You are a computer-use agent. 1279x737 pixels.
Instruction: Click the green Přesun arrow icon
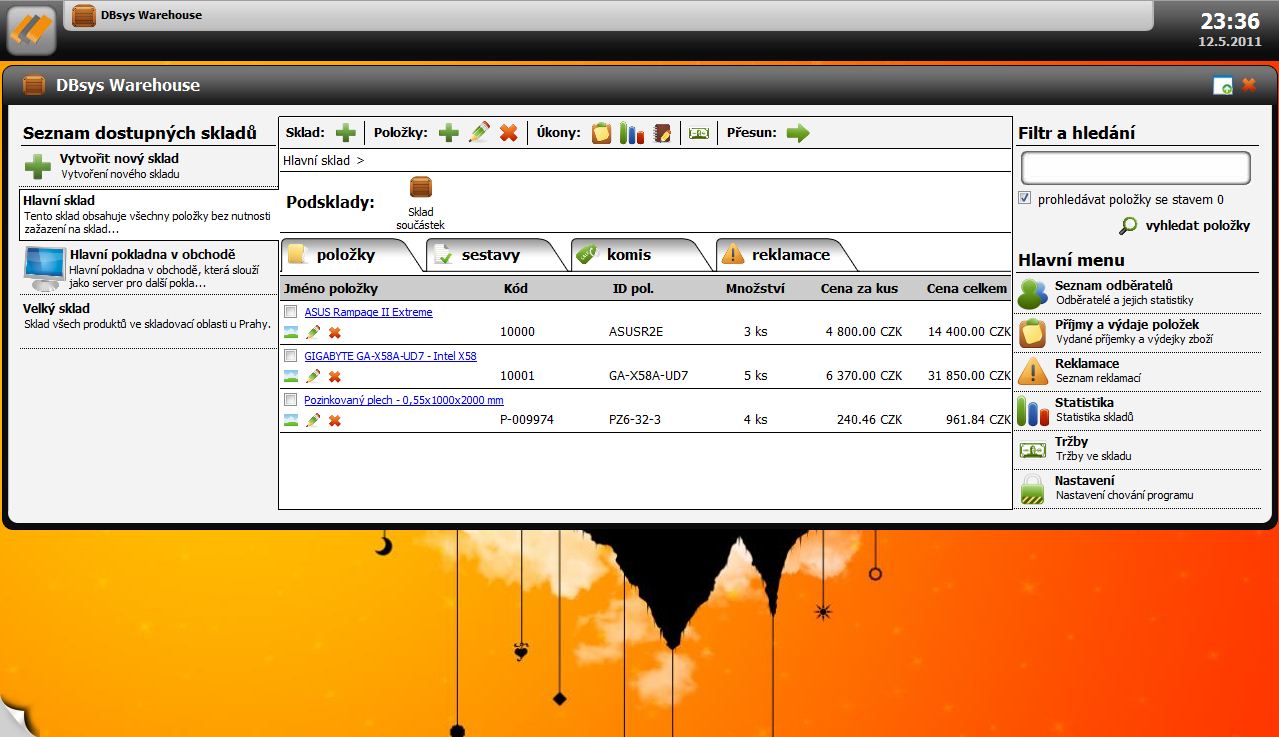point(797,133)
